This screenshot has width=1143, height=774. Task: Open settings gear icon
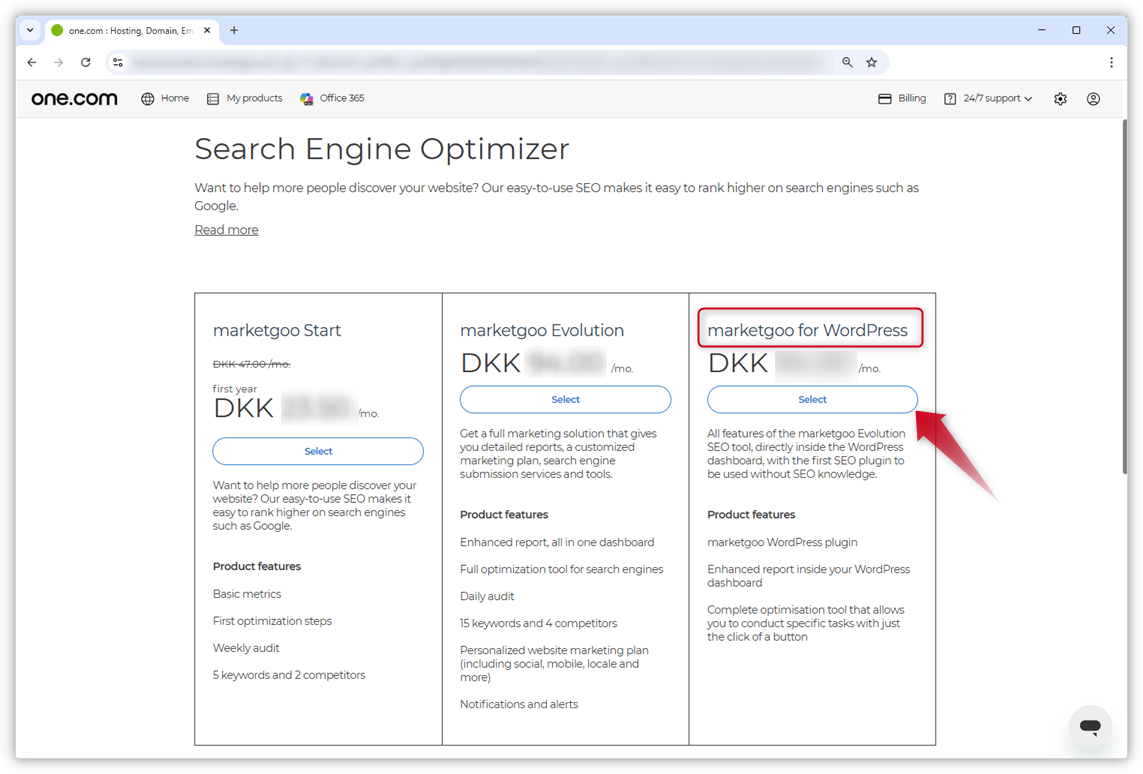[x=1061, y=98]
